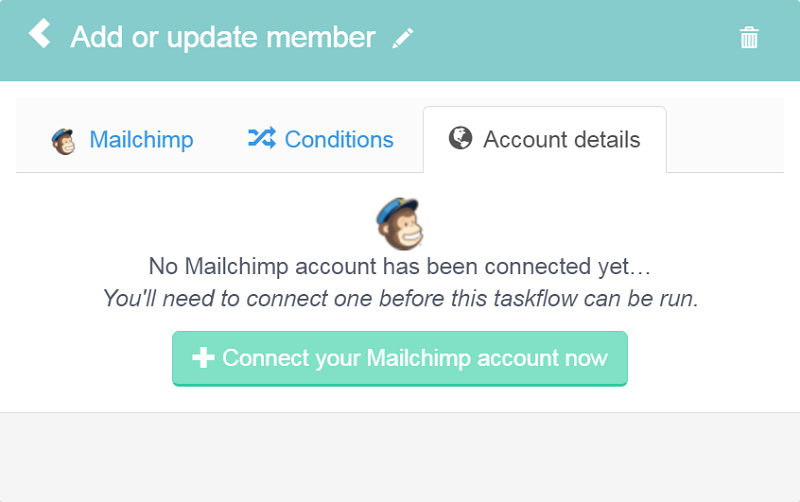Click the shuffle arrows icon beside Conditions
The image size is (800, 502).
(x=262, y=138)
